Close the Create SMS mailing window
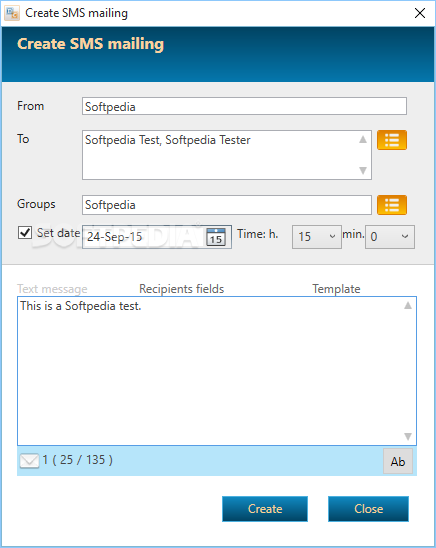The image size is (436, 548). [420, 13]
